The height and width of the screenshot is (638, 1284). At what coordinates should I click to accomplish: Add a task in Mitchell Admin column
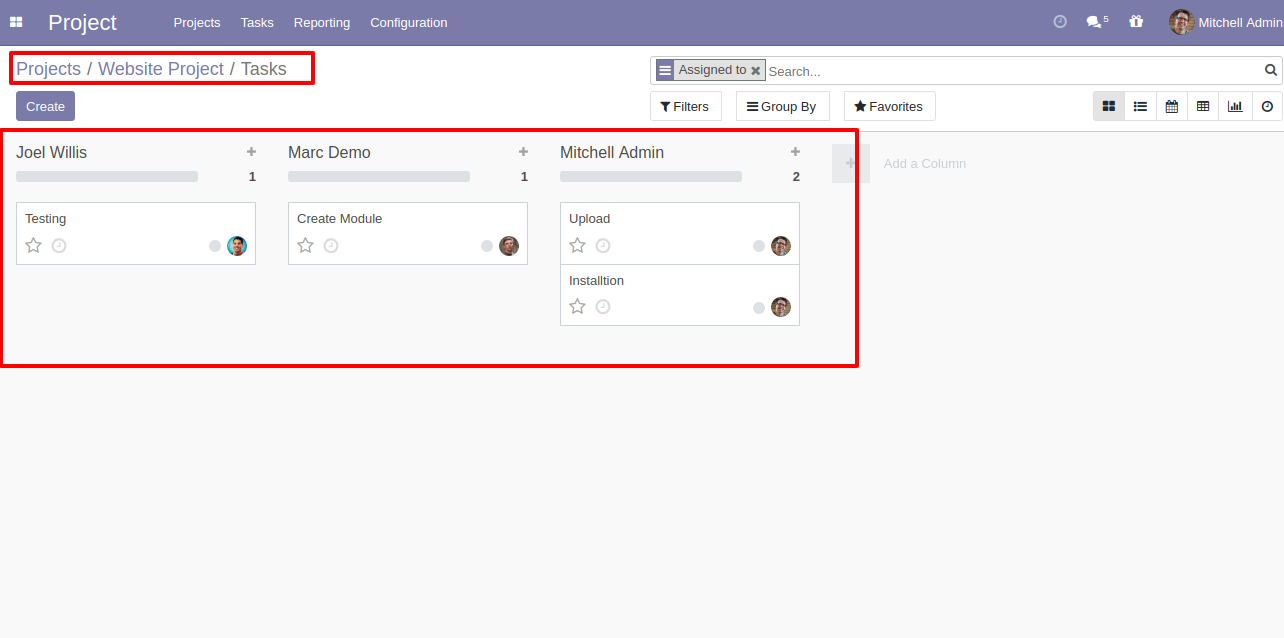[x=795, y=152]
